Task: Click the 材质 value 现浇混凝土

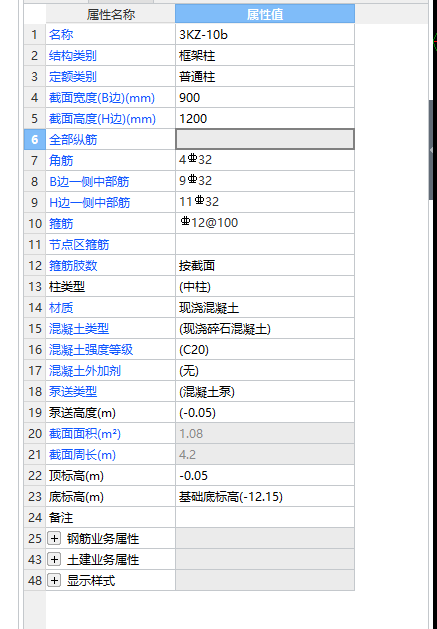Action: point(209,308)
